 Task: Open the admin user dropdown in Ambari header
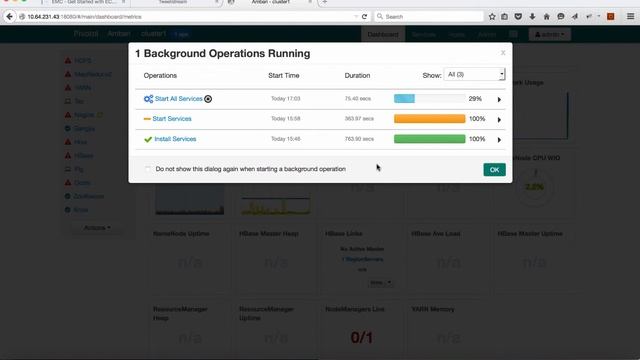point(550,35)
